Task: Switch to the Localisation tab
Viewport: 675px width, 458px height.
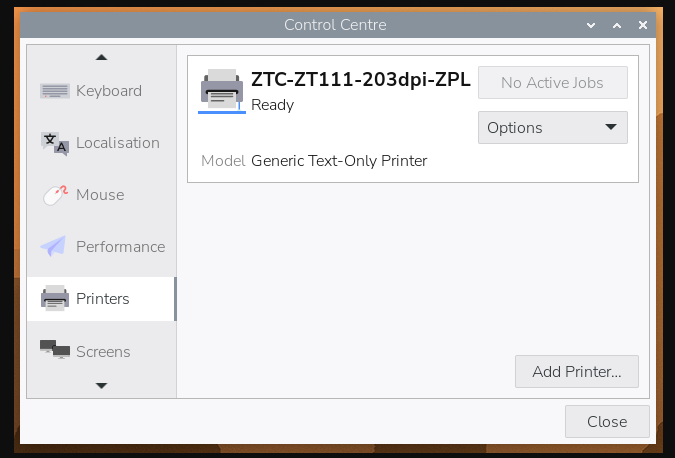Action: point(118,143)
